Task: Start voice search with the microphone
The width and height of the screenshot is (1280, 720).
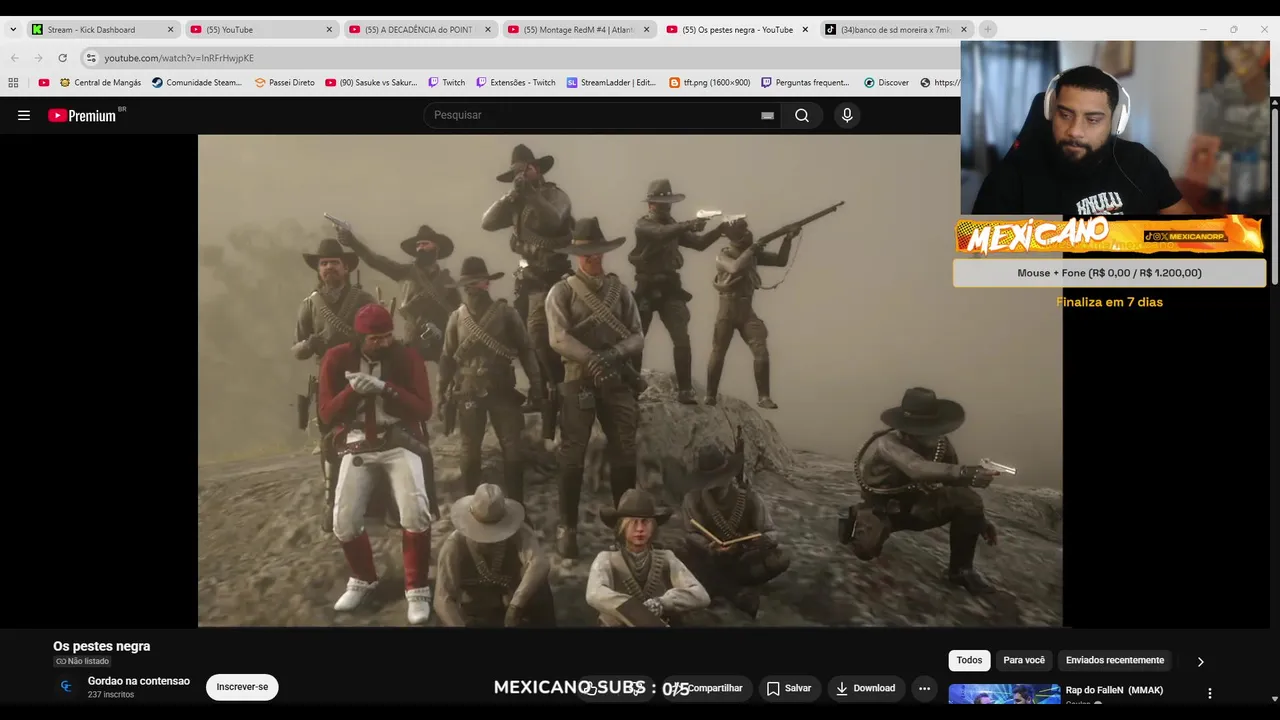Action: [847, 115]
